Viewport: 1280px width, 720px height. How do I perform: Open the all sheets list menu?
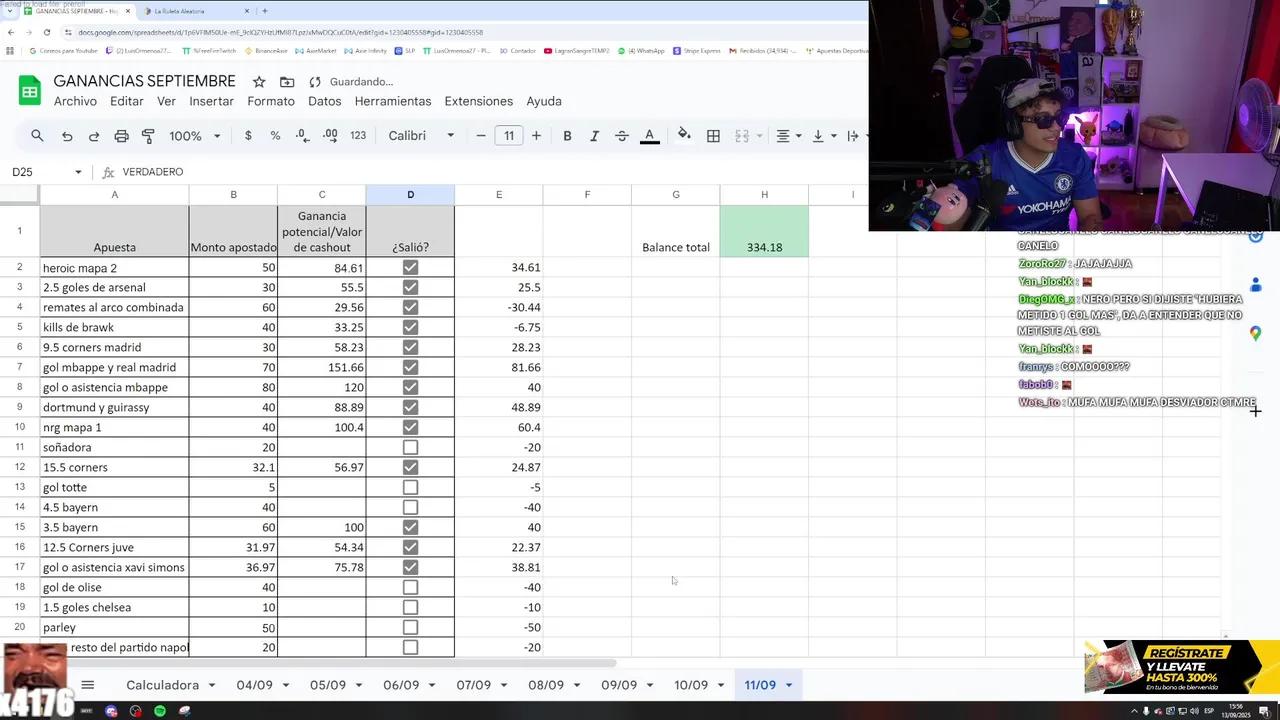(x=87, y=685)
